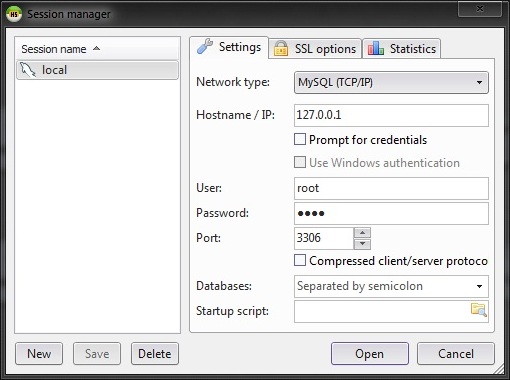Viewport: 510px width, 380px height.
Task: Decrease the port number with down arrow
Action: point(362,244)
